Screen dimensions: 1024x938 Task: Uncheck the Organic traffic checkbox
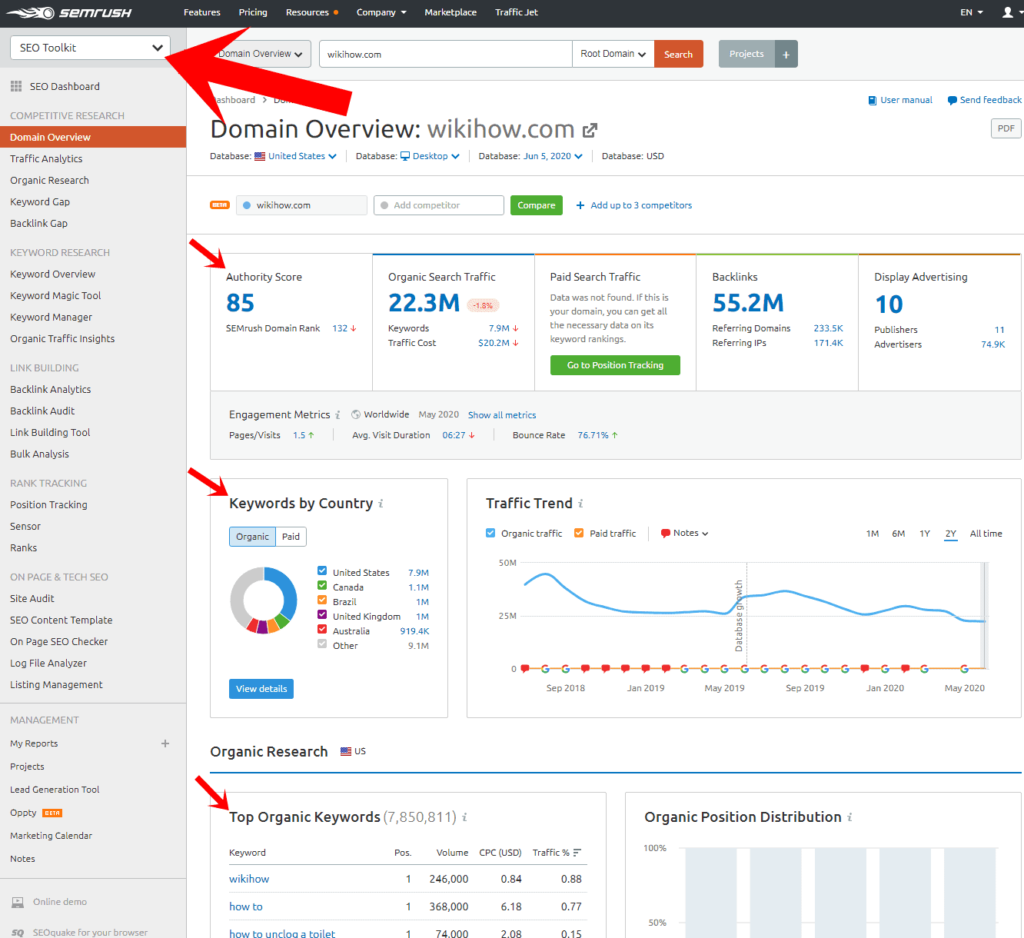490,533
